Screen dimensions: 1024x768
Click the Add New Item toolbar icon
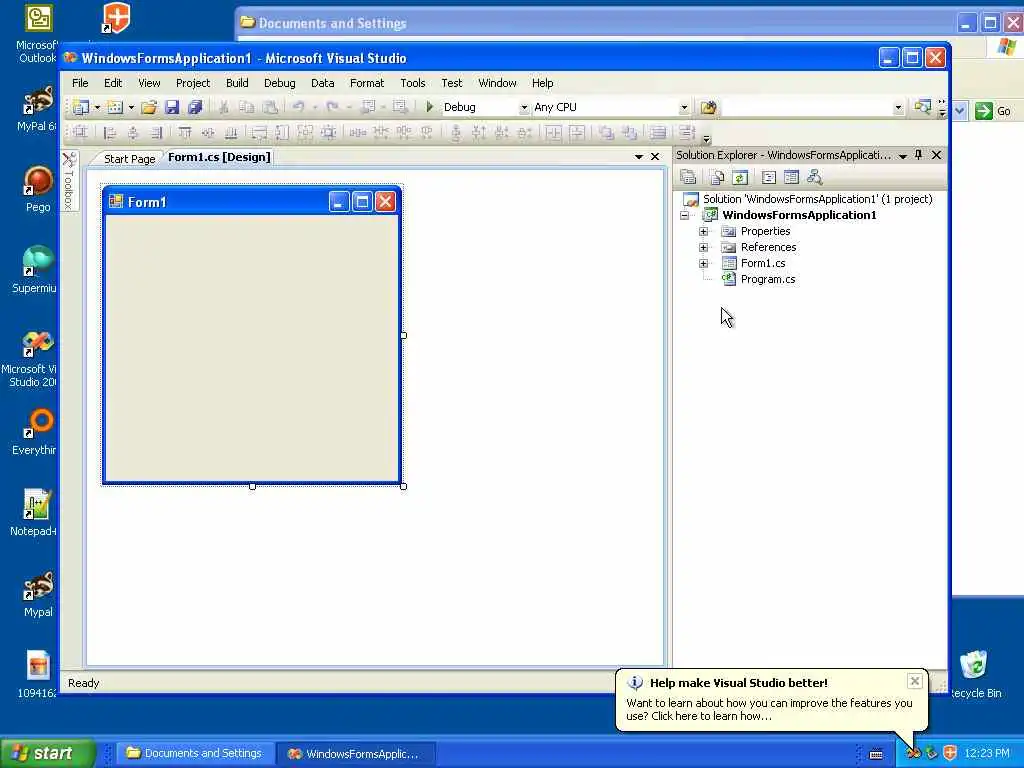point(115,107)
